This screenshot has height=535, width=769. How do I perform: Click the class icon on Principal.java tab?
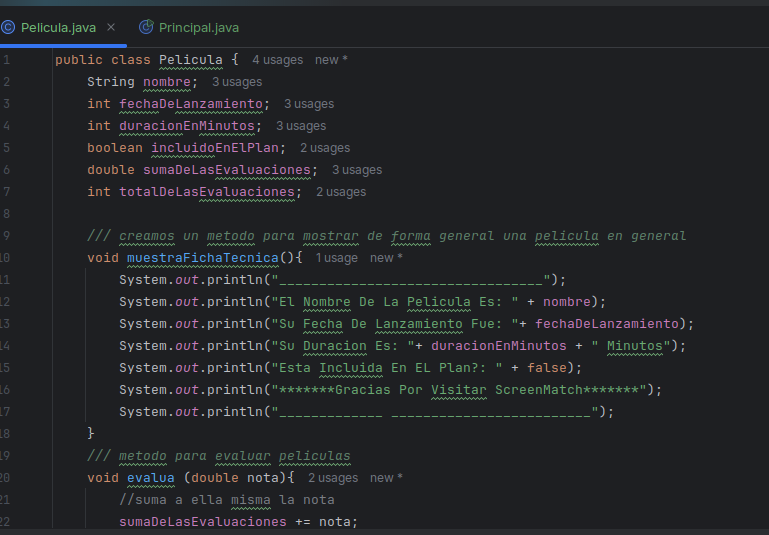pos(146,28)
